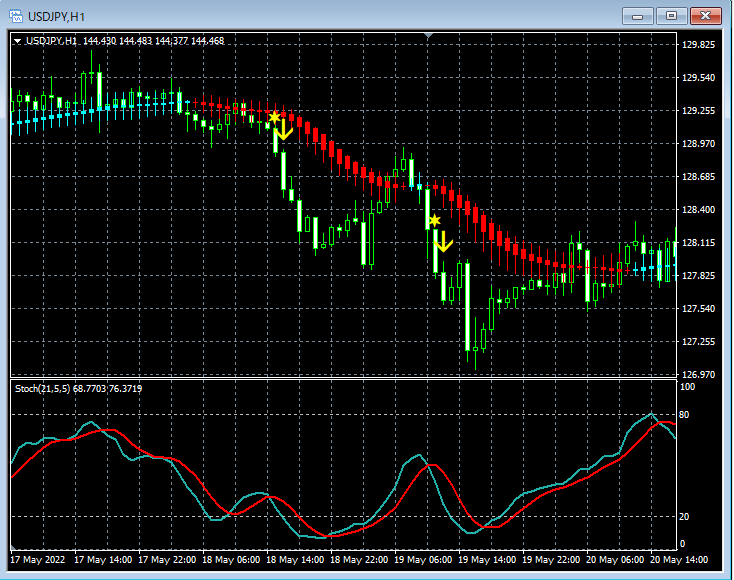This screenshot has width=734, height=580.
Task: Select long white candle bottoming near 127.255
Action: coord(467,307)
